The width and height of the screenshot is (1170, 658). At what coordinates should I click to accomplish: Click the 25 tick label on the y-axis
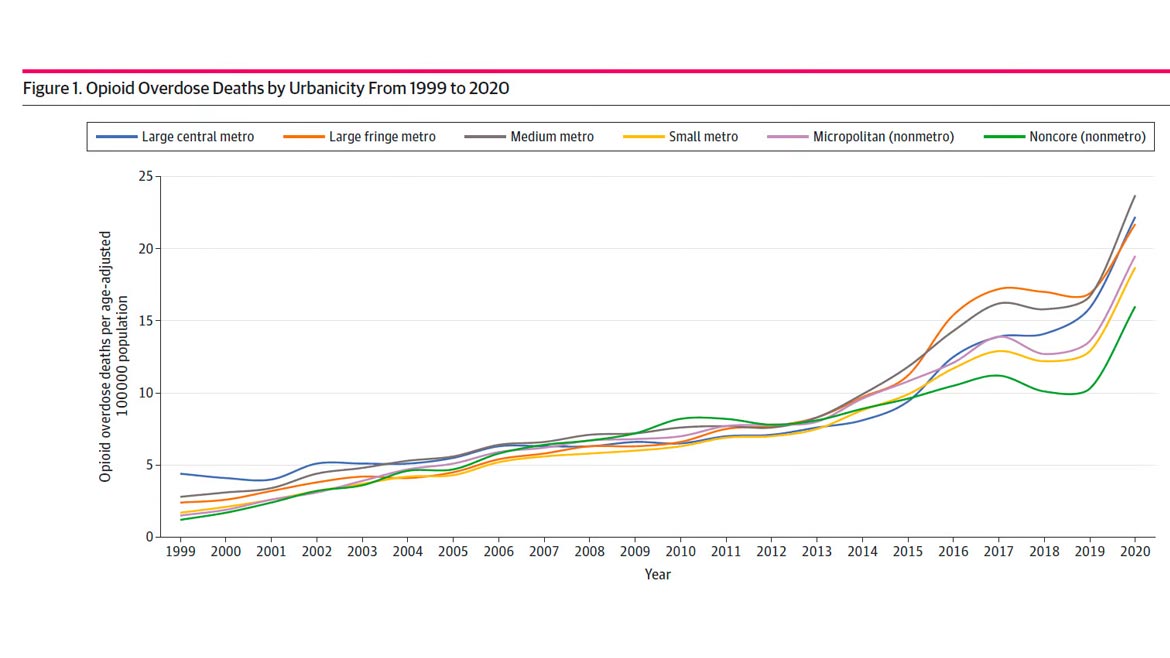145,177
